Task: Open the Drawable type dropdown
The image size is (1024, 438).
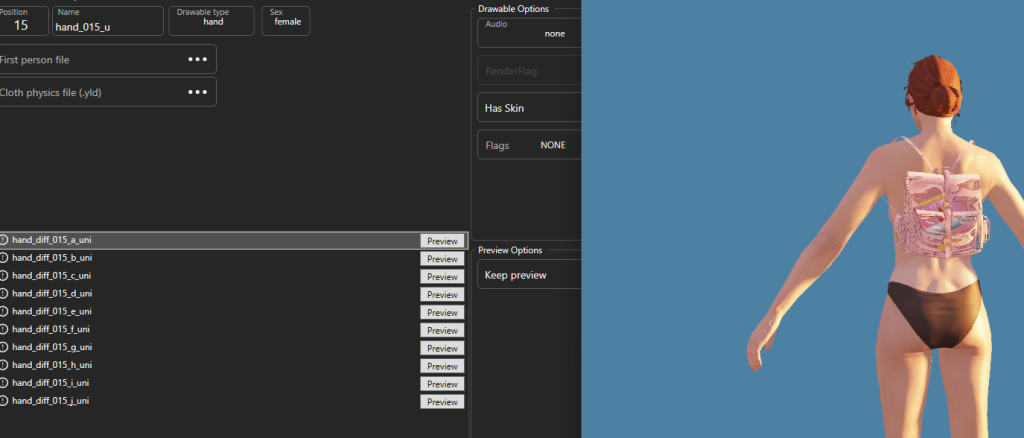Action: (x=212, y=21)
